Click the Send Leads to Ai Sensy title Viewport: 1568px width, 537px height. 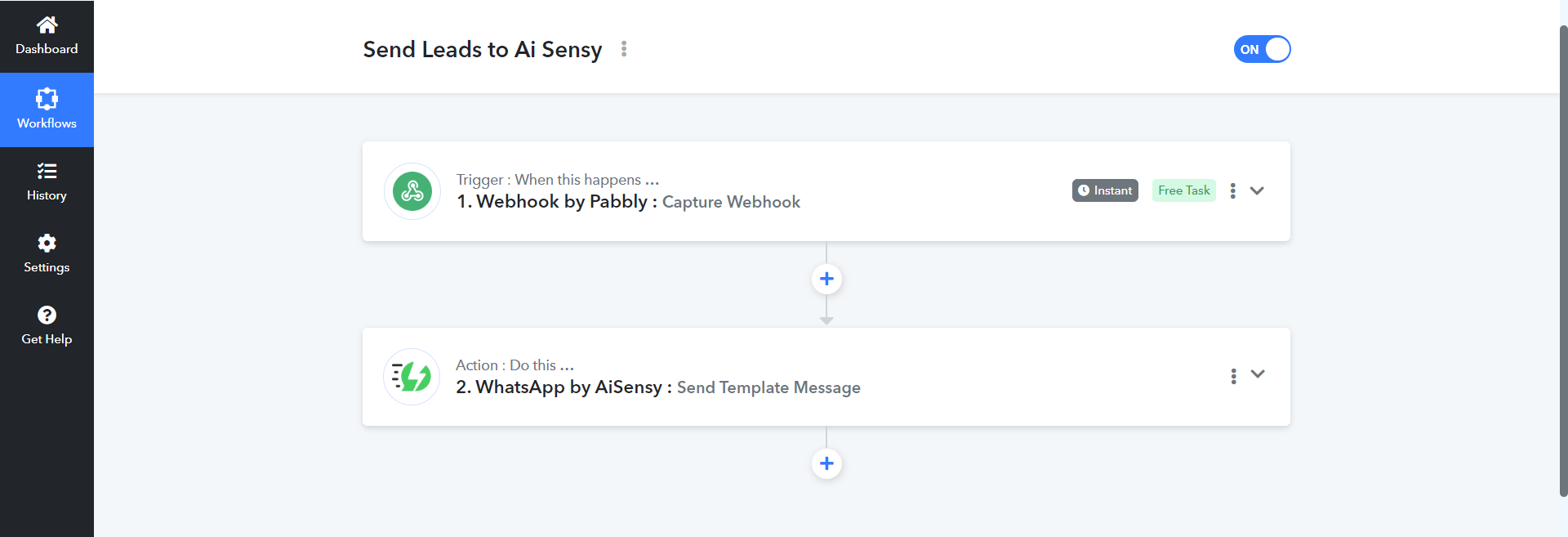point(483,50)
